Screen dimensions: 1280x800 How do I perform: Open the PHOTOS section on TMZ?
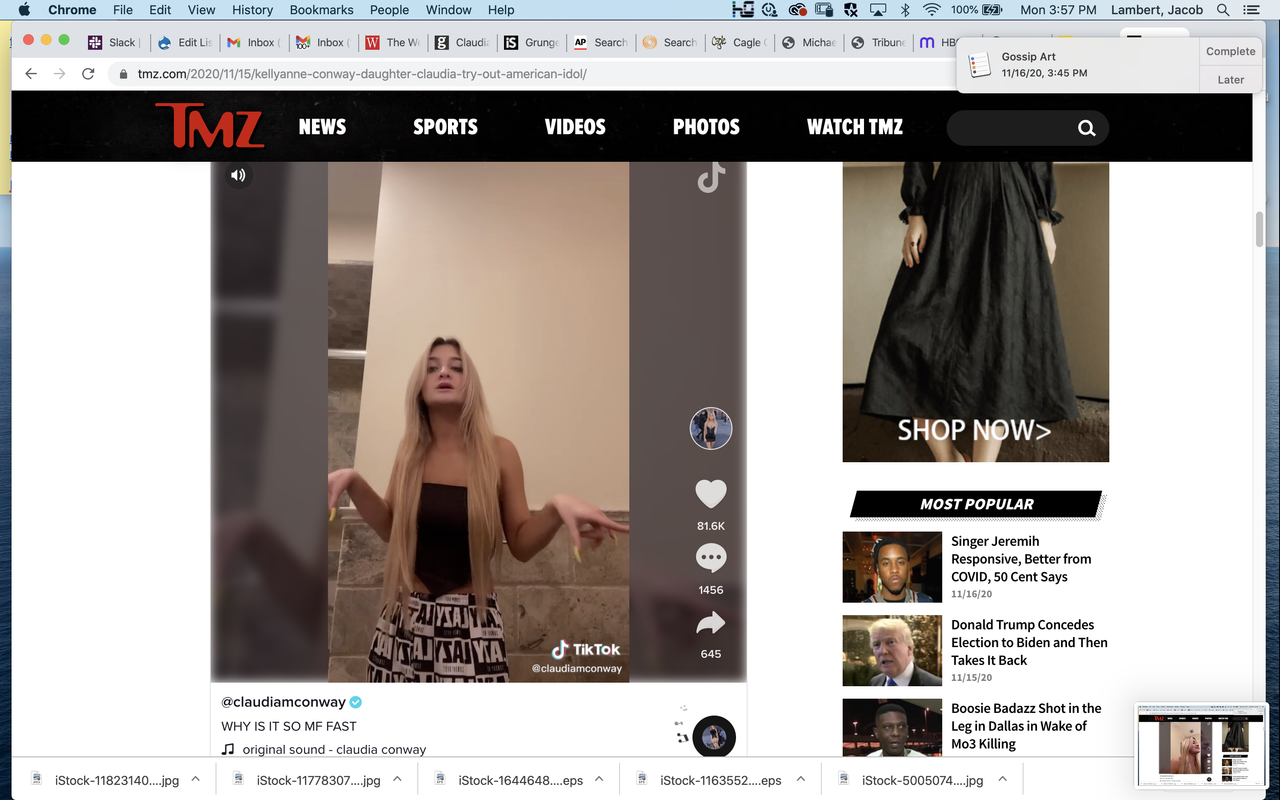point(706,127)
